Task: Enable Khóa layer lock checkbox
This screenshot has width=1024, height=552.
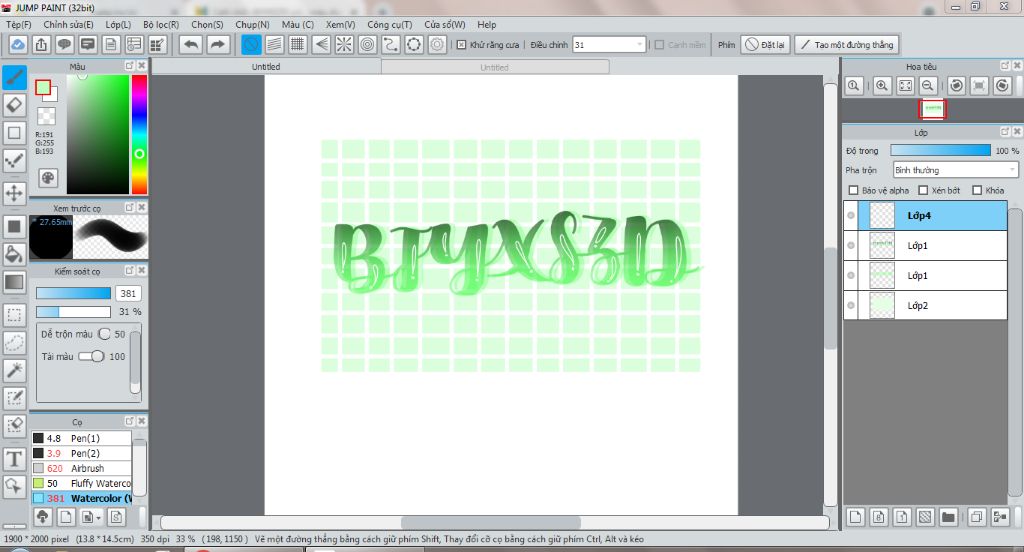Action: (x=977, y=190)
